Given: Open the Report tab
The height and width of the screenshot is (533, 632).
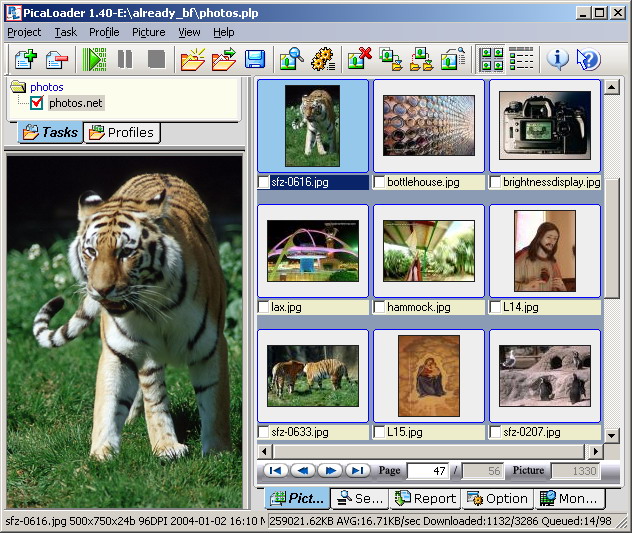Looking at the screenshot, I should (425, 498).
